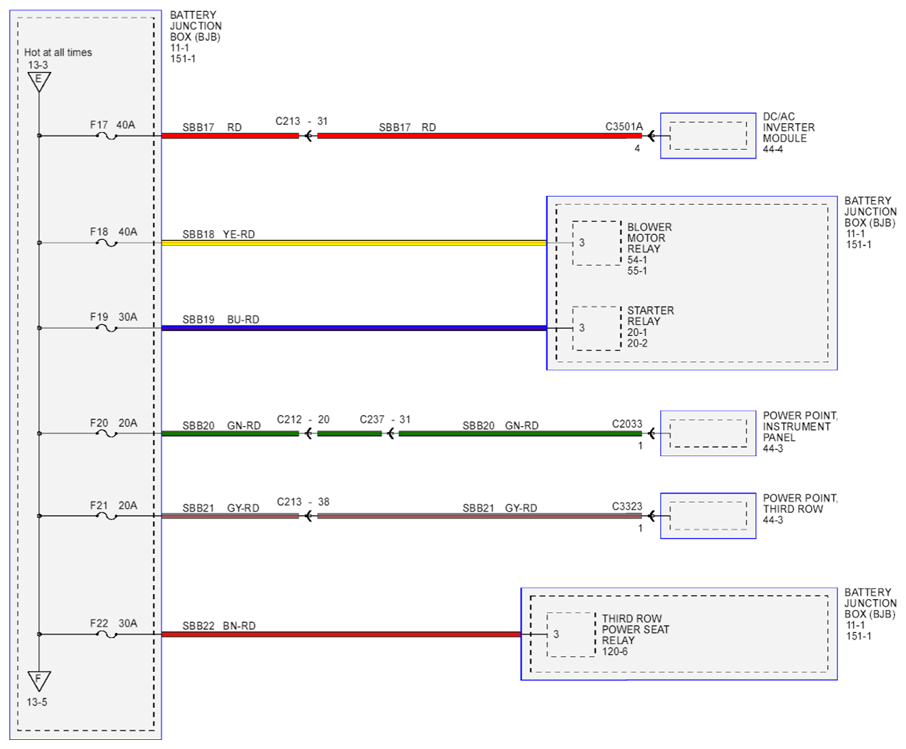Open page reference '20-1'

637,333
